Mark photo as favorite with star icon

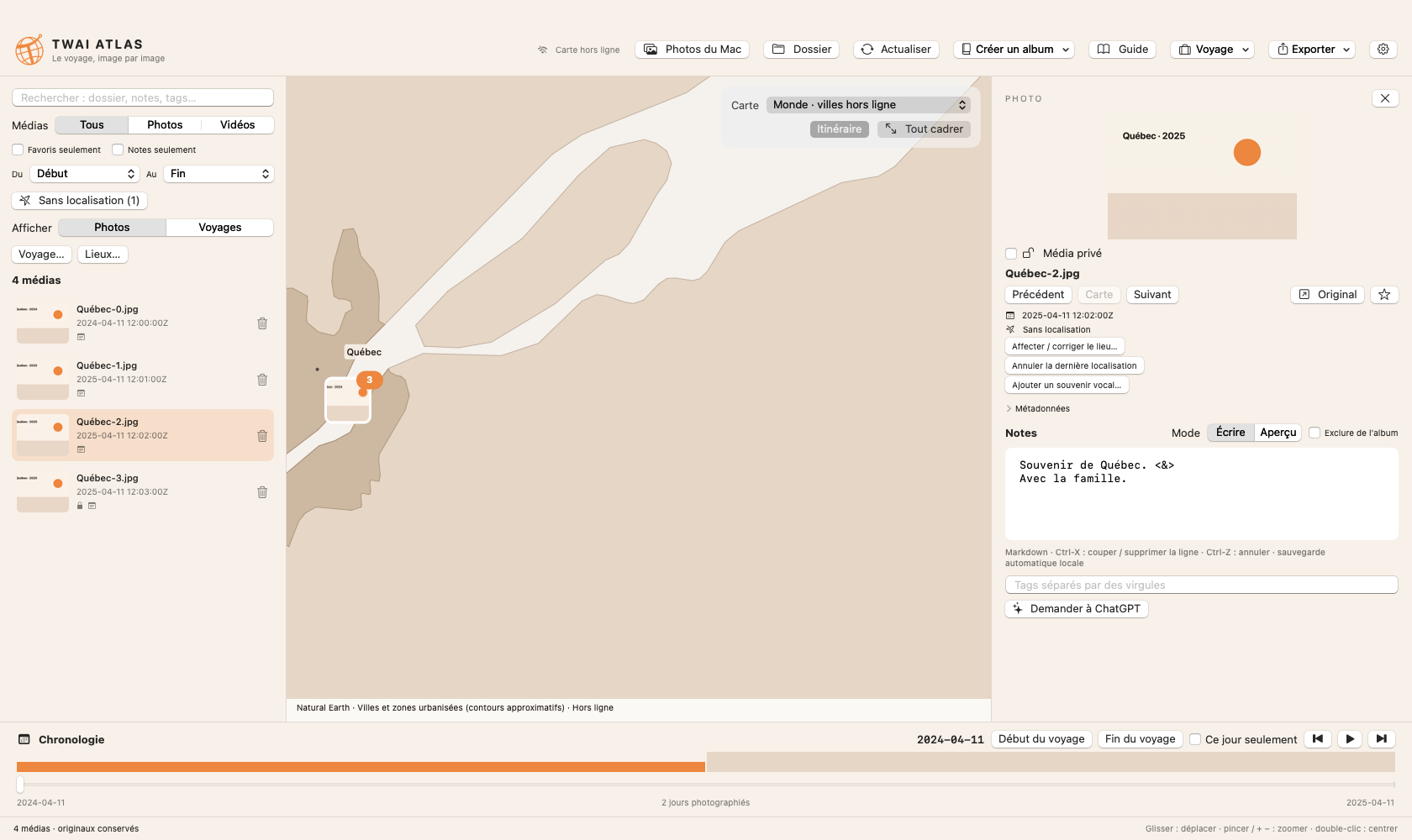pos(1384,295)
